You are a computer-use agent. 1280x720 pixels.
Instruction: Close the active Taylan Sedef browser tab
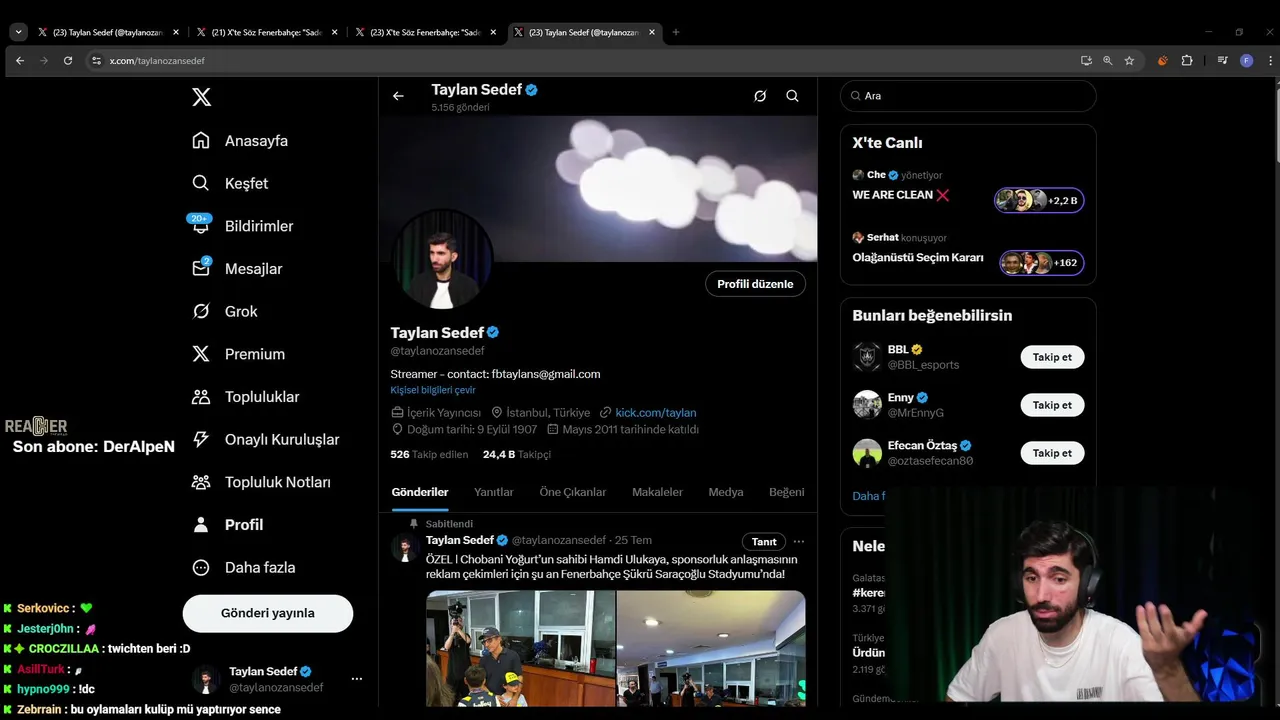[653, 32]
